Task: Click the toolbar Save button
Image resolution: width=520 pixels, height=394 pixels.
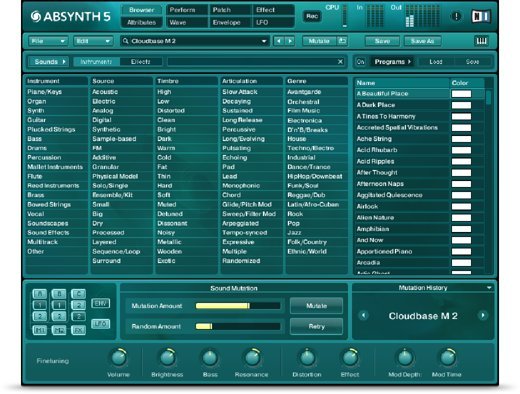Action: [x=382, y=41]
